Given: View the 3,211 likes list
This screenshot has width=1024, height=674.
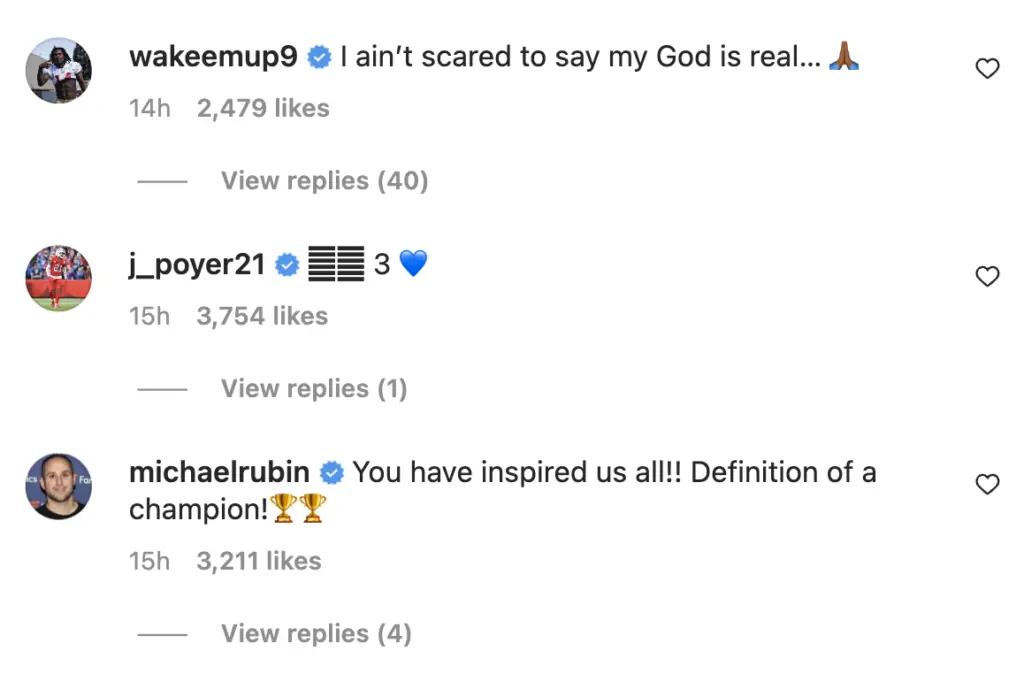Looking at the screenshot, I should pyautogui.click(x=259, y=561).
